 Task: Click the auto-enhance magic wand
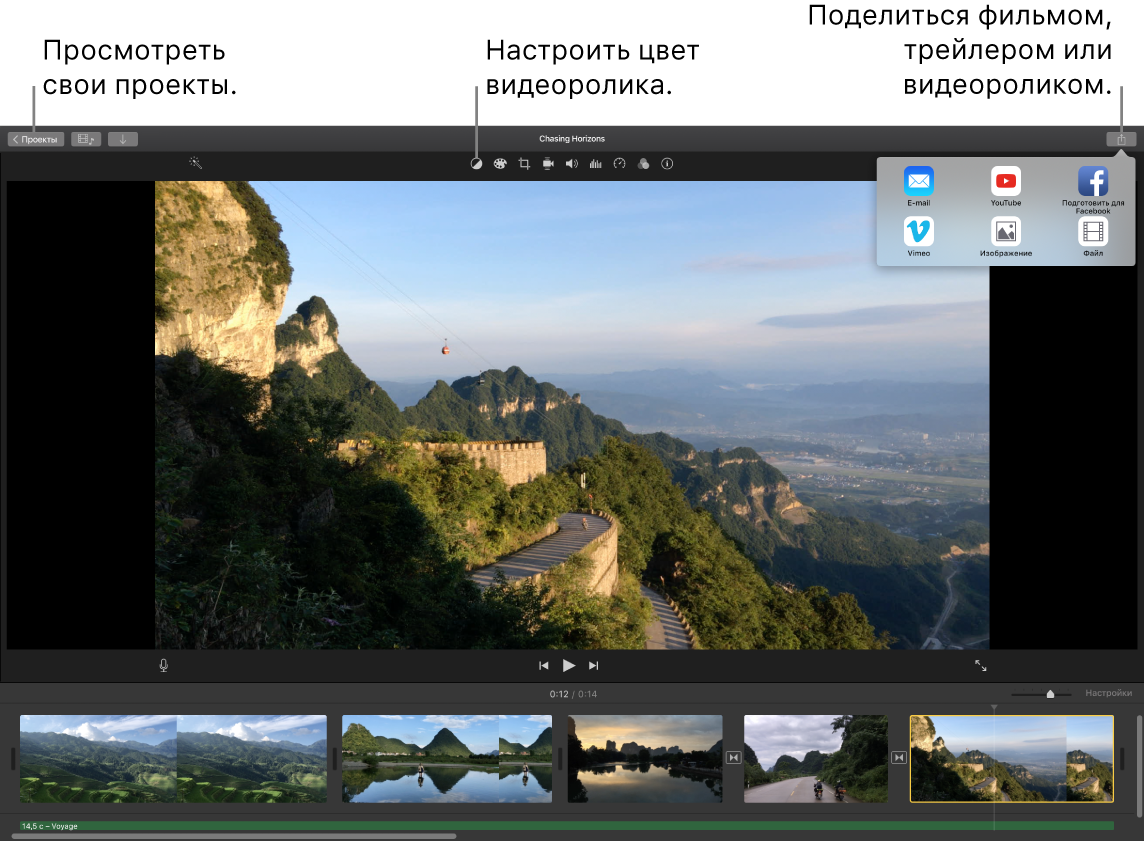coord(196,161)
